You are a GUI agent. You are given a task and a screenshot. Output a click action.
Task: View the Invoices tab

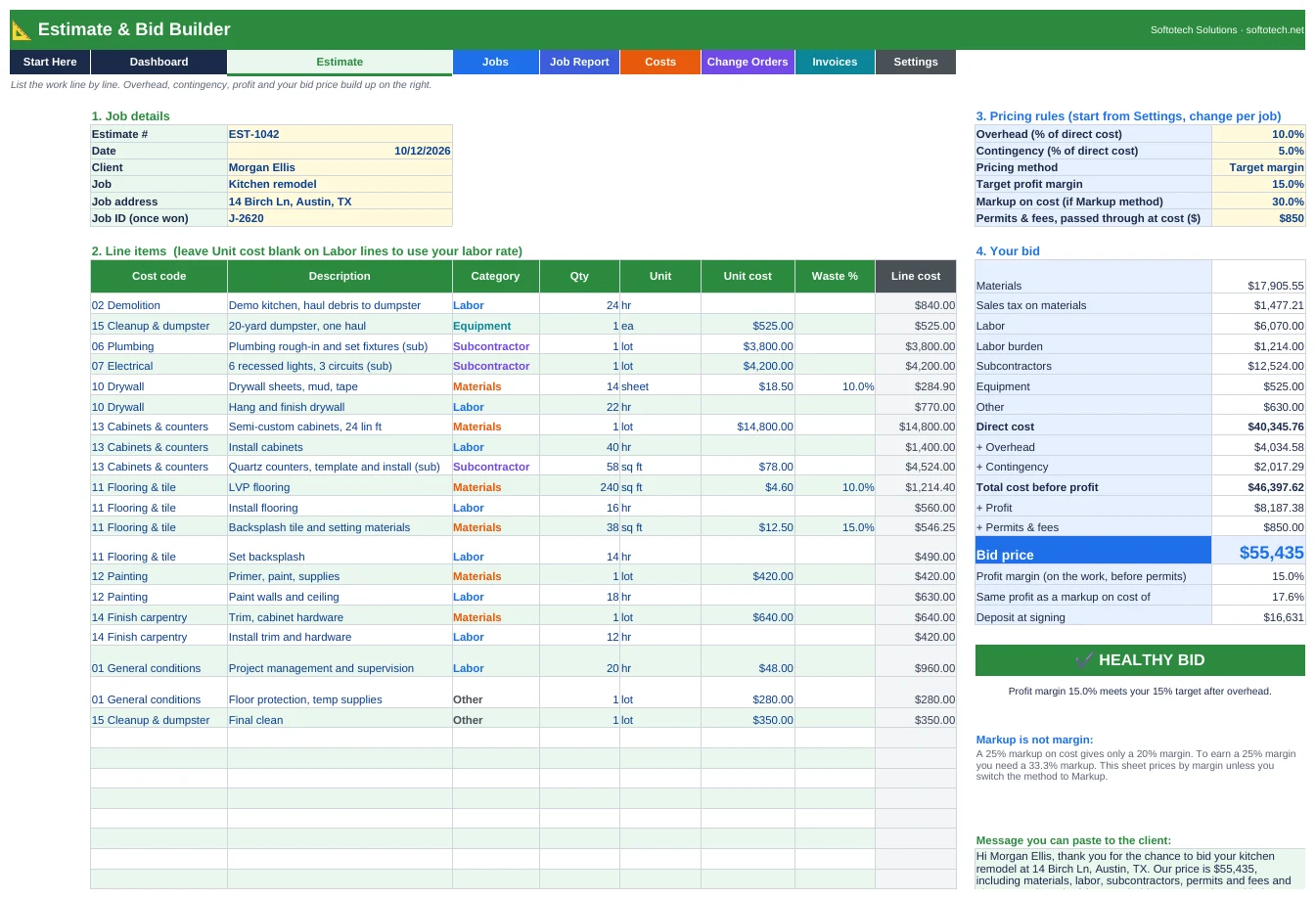(835, 62)
